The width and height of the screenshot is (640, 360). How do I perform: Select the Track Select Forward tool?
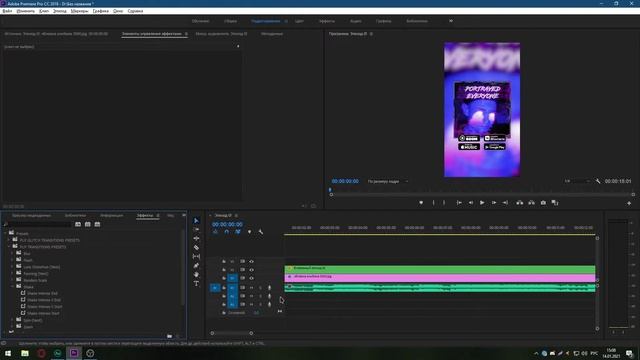pos(196,229)
